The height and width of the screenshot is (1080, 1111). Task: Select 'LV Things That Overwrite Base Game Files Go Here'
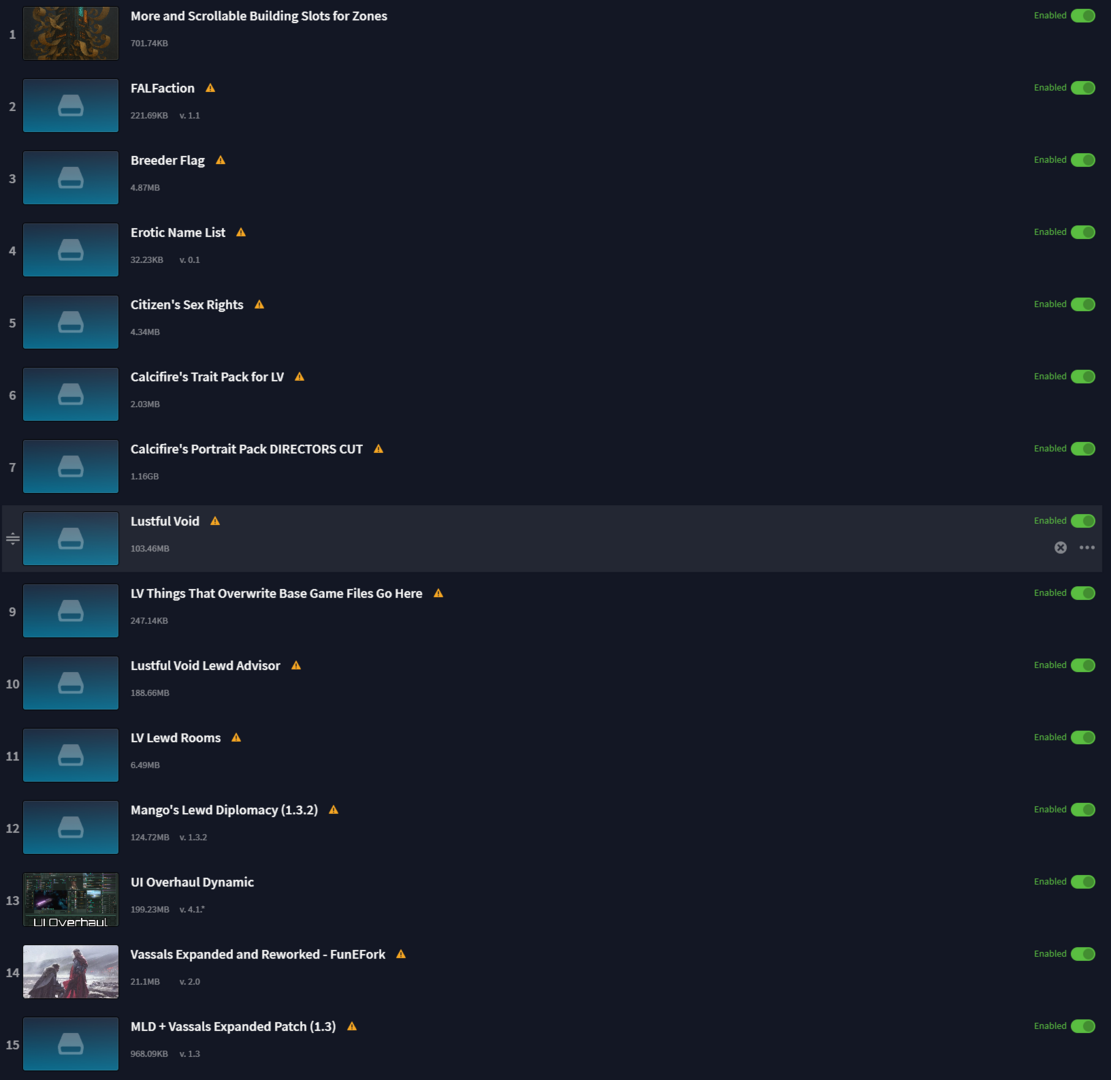(x=276, y=594)
